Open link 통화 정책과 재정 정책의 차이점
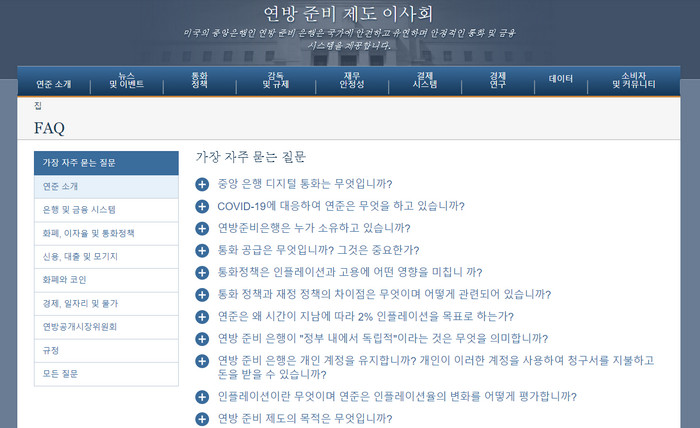The height and width of the screenshot is (428, 700). pos(384,295)
